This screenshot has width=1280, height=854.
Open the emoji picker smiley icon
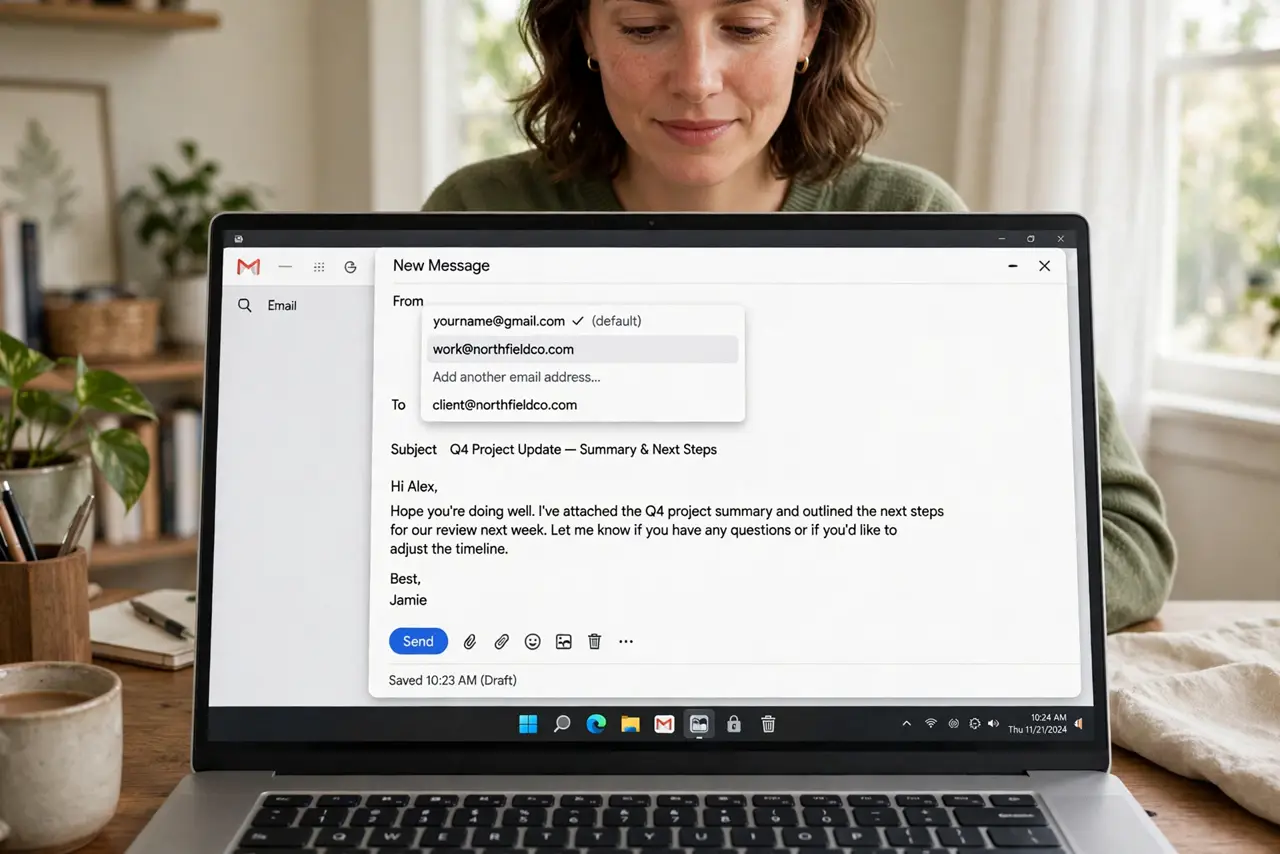coord(533,642)
